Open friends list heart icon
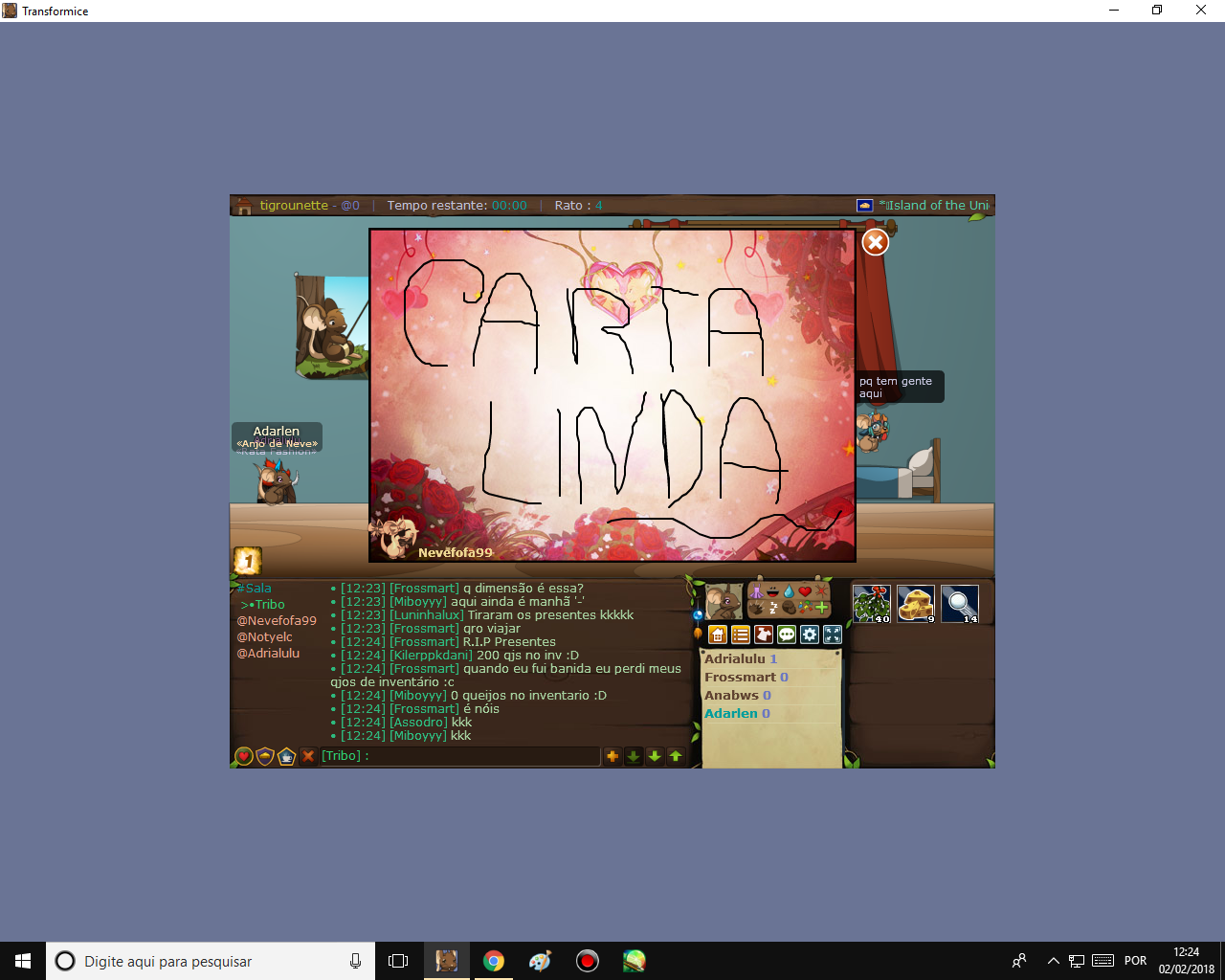Image resolution: width=1225 pixels, height=980 pixels. click(244, 756)
